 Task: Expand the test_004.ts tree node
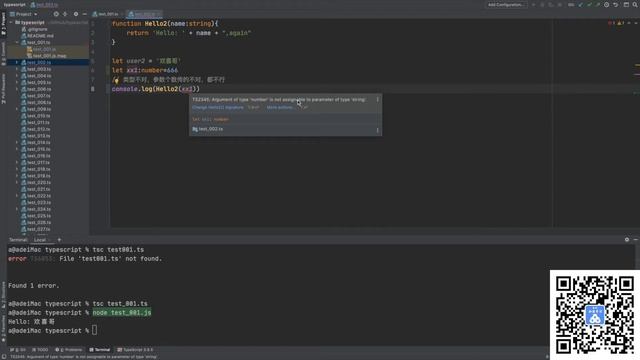point(17,76)
